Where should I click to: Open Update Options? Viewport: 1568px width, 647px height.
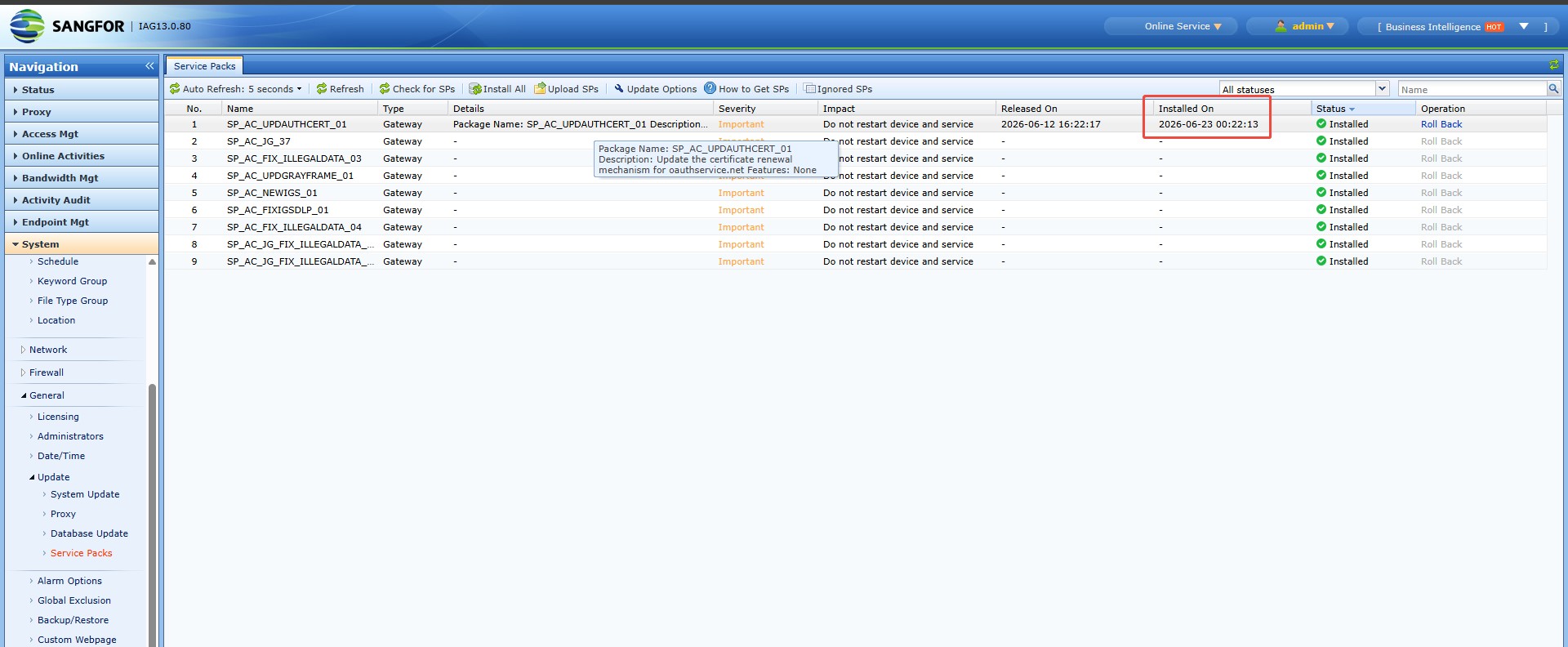coord(655,89)
